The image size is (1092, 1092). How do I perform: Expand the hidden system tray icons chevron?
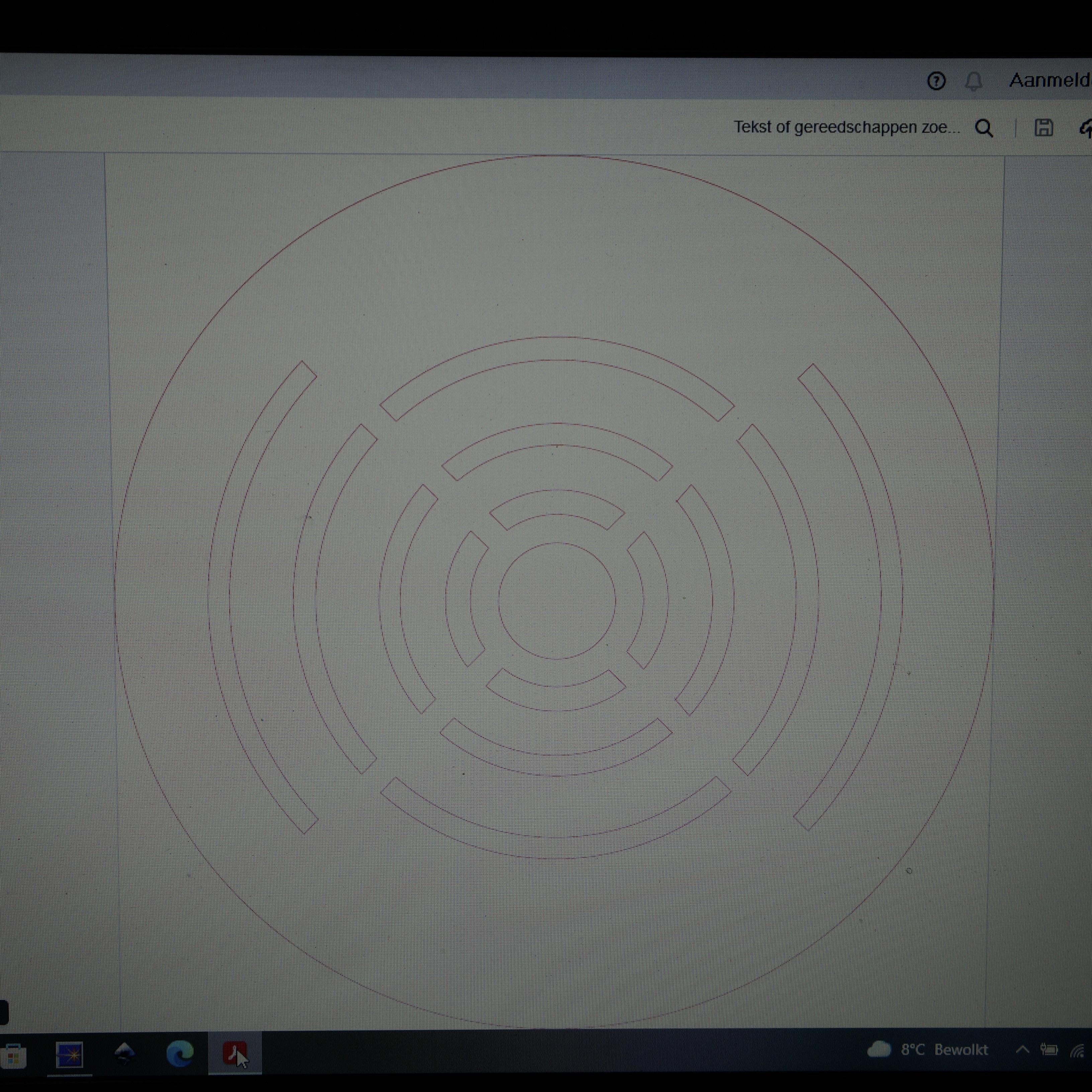[1022, 1050]
